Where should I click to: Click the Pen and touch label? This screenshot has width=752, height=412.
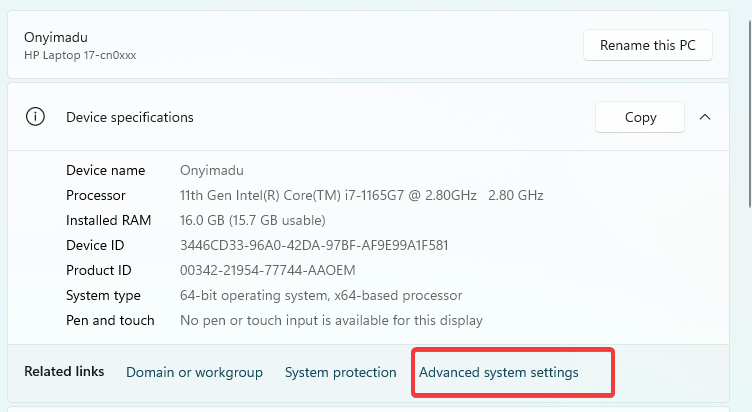click(x=110, y=320)
